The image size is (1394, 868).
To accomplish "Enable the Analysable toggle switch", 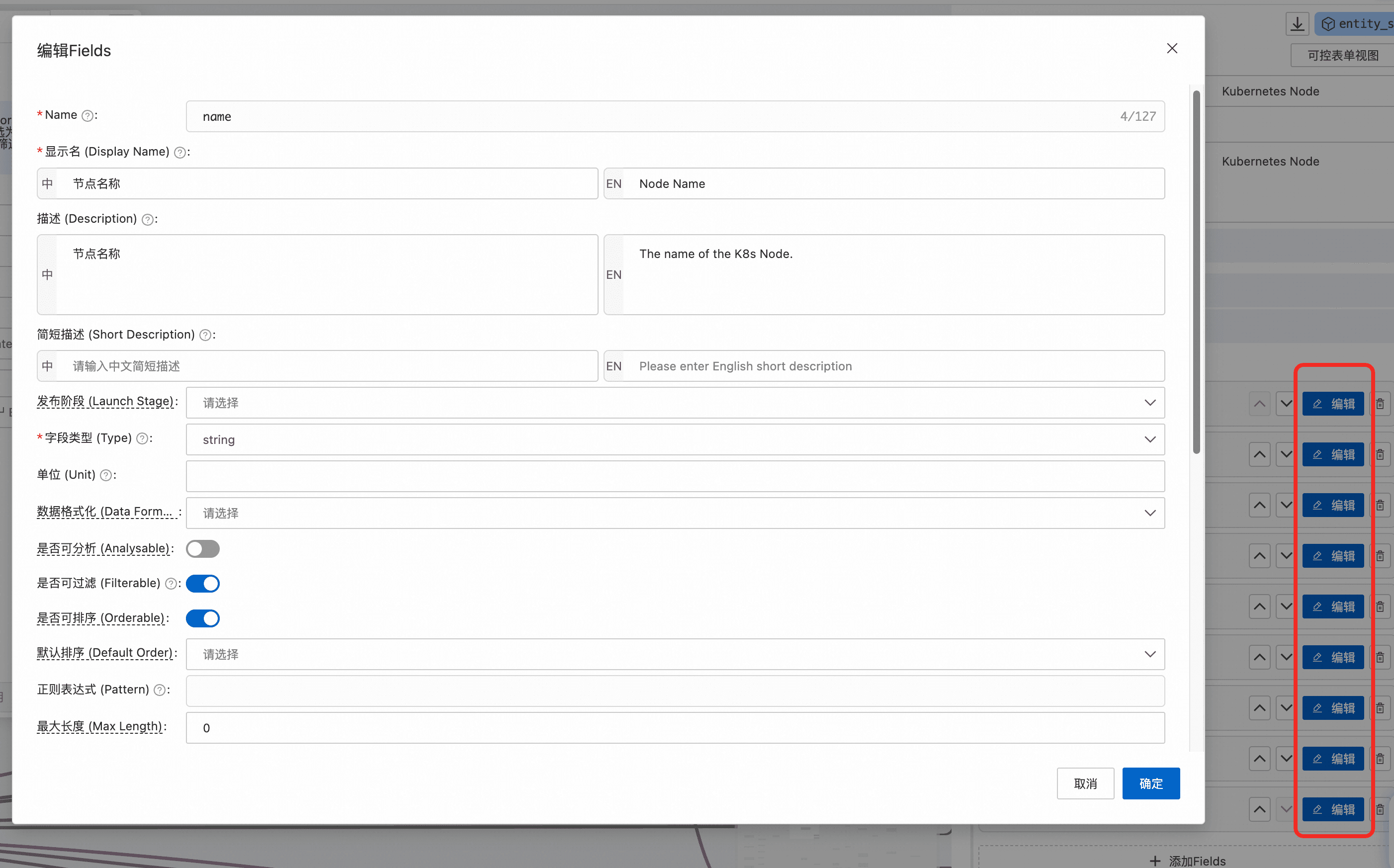I will (202, 549).
